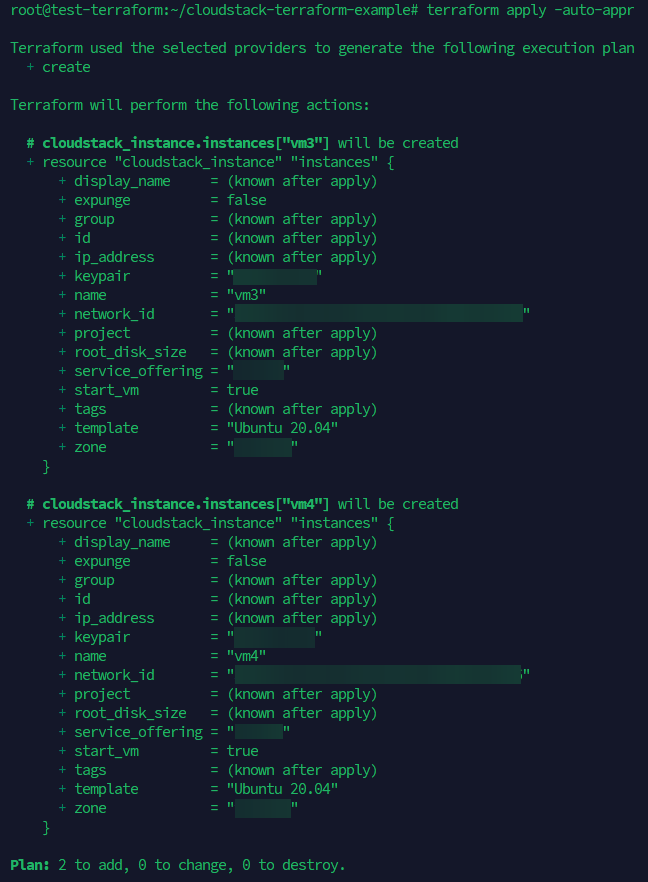
Task: Click the redacted service_offering value for vm4
Action: tap(258, 732)
